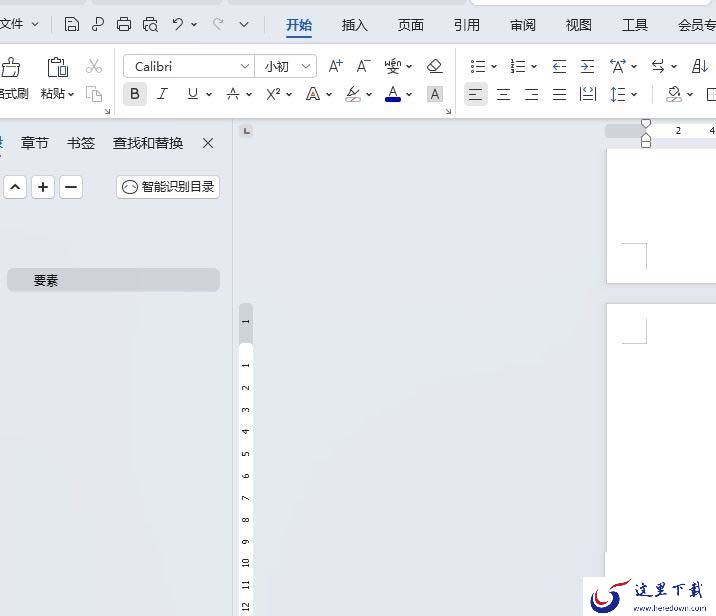Image resolution: width=716 pixels, height=616 pixels.
Task: Click the Print icon
Action: (x=124, y=24)
